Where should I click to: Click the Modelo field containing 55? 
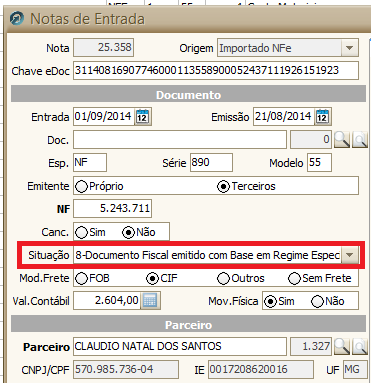[x=319, y=163]
